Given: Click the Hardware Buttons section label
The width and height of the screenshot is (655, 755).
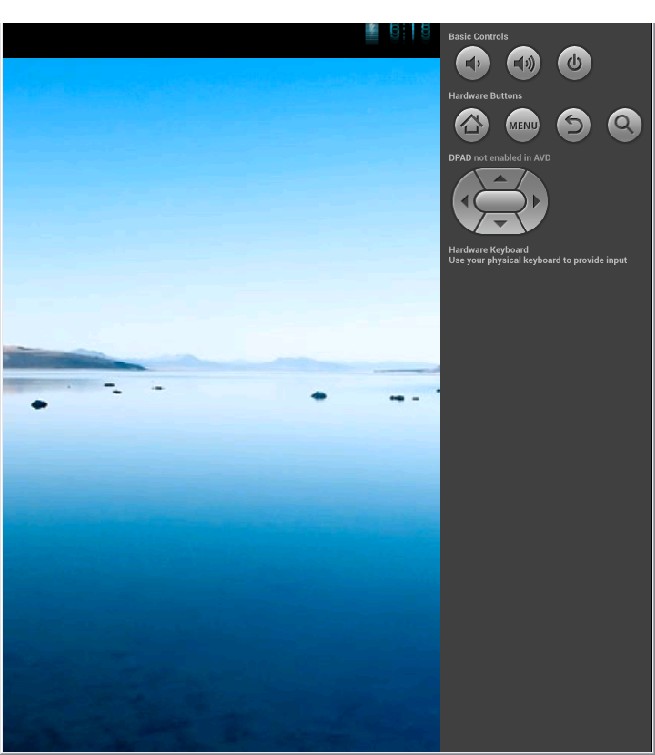Looking at the screenshot, I should (485, 96).
